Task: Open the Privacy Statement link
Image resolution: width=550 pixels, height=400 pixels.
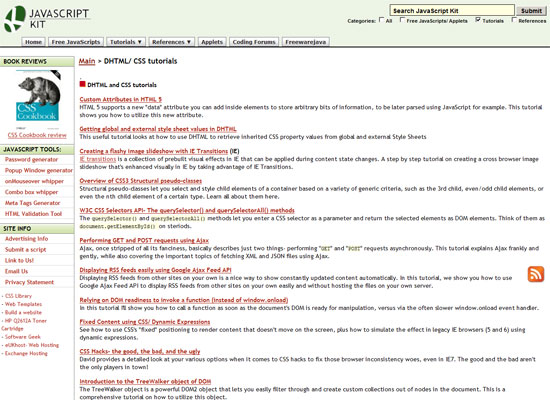Action: click(x=29, y=282)
